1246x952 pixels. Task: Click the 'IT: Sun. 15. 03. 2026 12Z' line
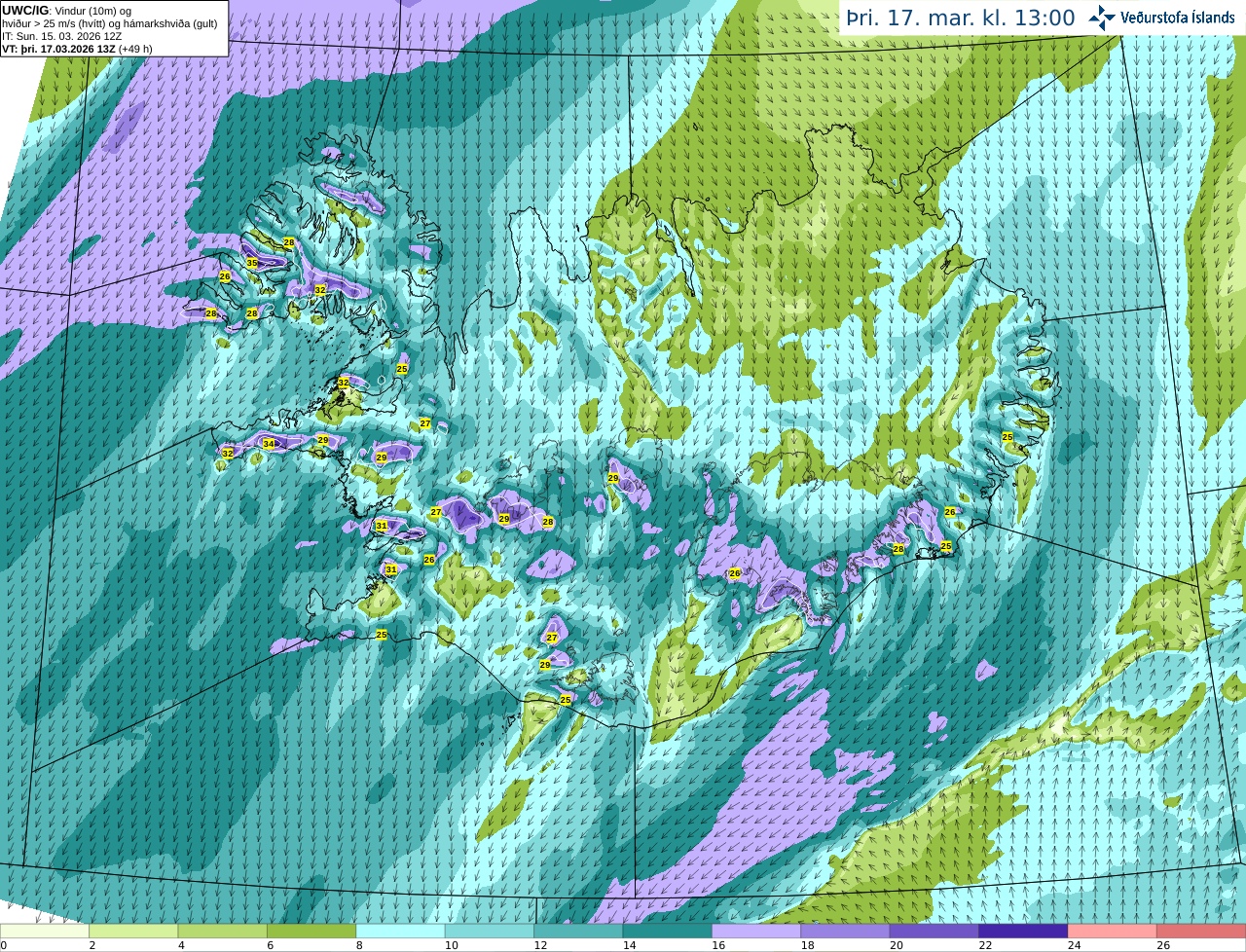(x=62, y=36)
